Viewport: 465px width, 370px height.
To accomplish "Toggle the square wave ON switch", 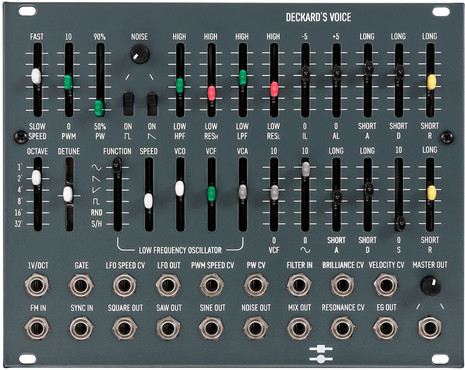I will click(x=128, y=104).
